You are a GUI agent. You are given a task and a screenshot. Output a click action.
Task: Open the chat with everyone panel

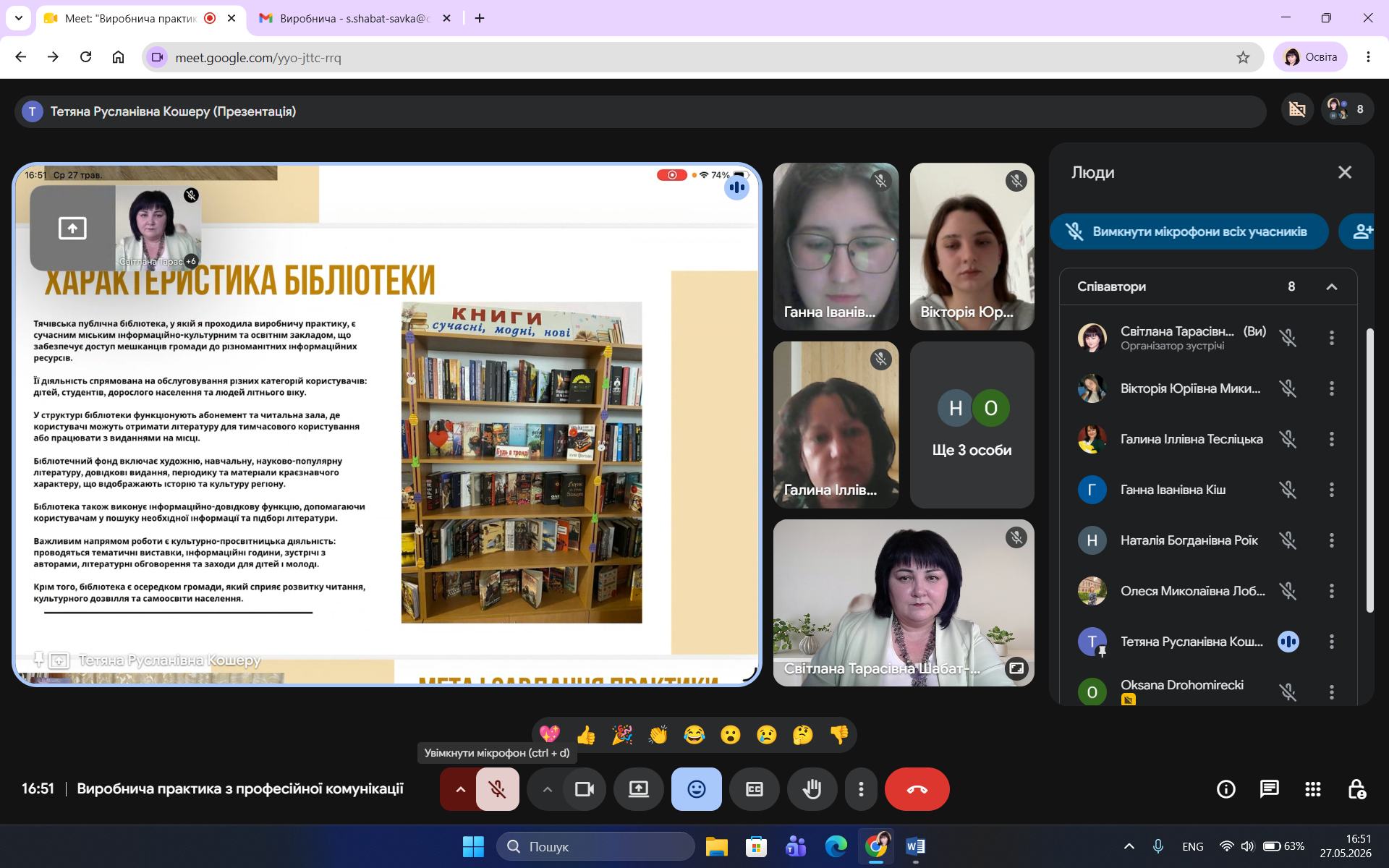point(1269,789)
